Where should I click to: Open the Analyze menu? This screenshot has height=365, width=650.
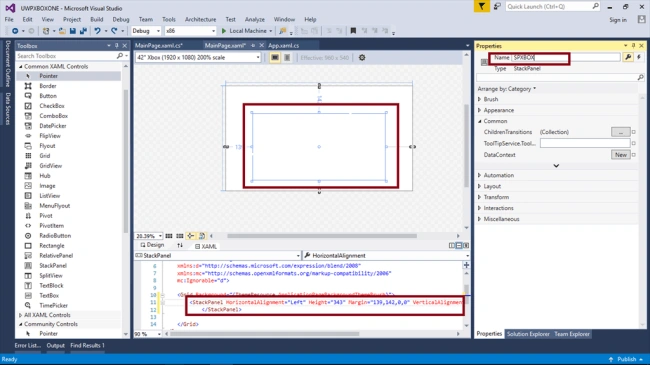255,19
